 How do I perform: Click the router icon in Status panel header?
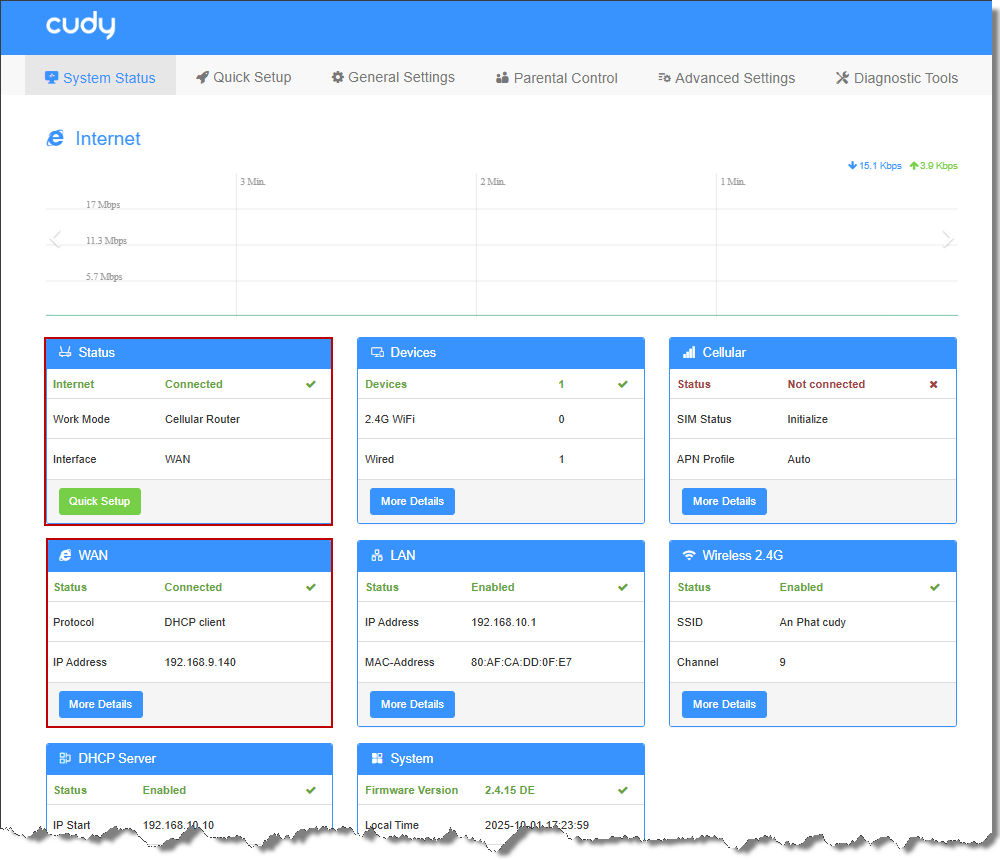coord(65,353)
